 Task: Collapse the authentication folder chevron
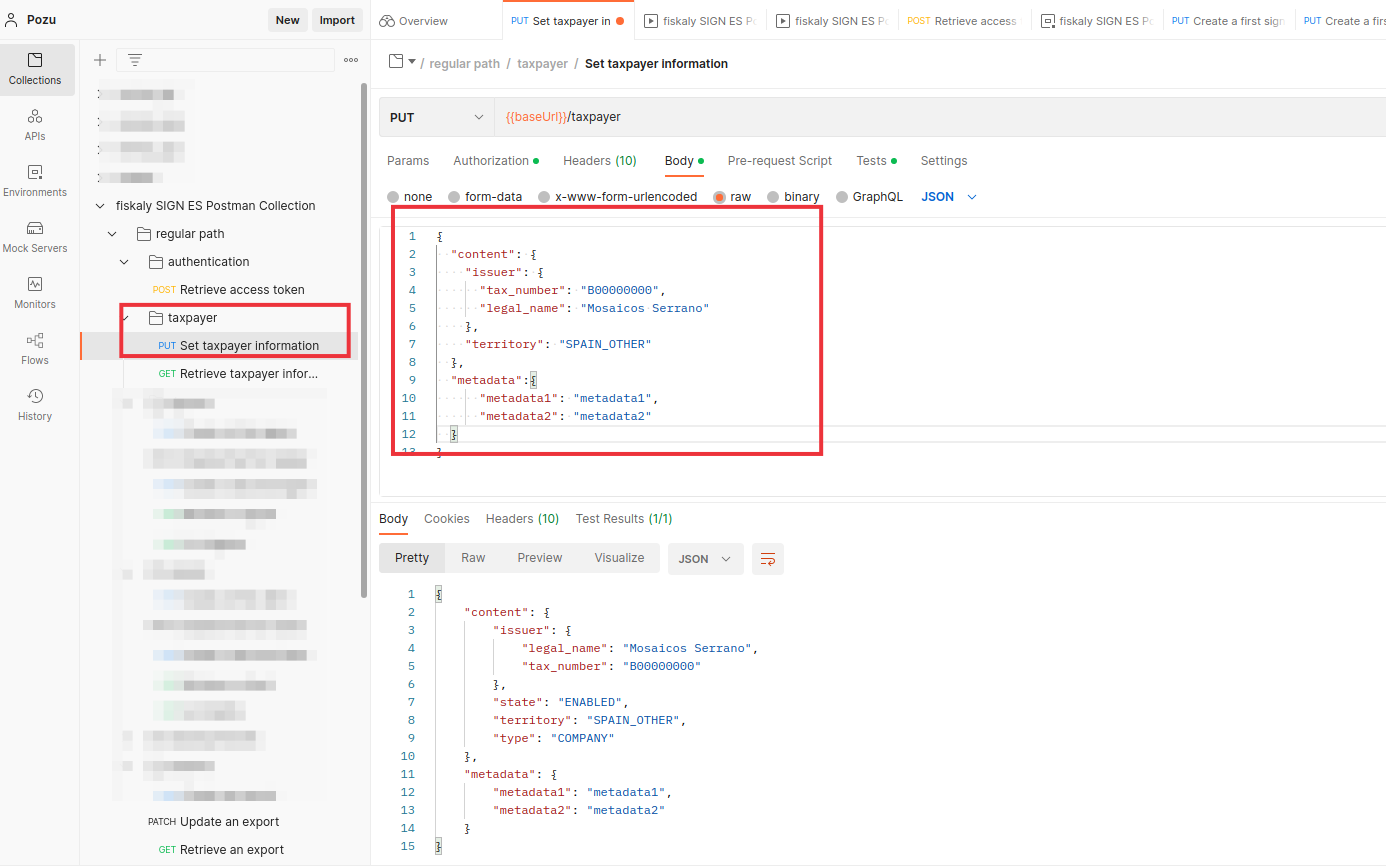coord(125,262)
